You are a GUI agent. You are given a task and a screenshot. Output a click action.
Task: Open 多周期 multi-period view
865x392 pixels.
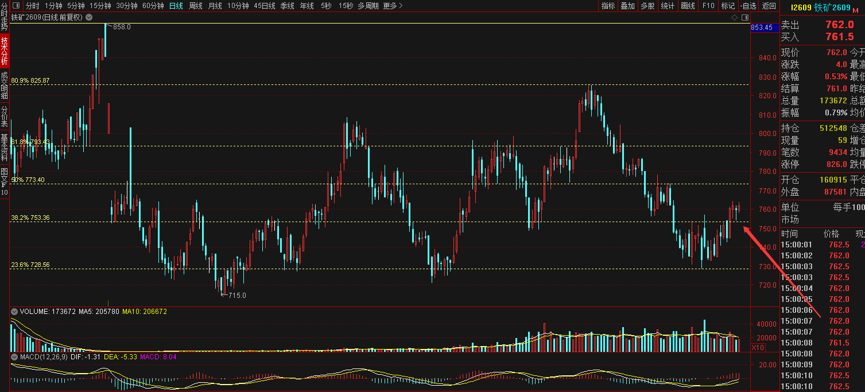coord(368,6)
